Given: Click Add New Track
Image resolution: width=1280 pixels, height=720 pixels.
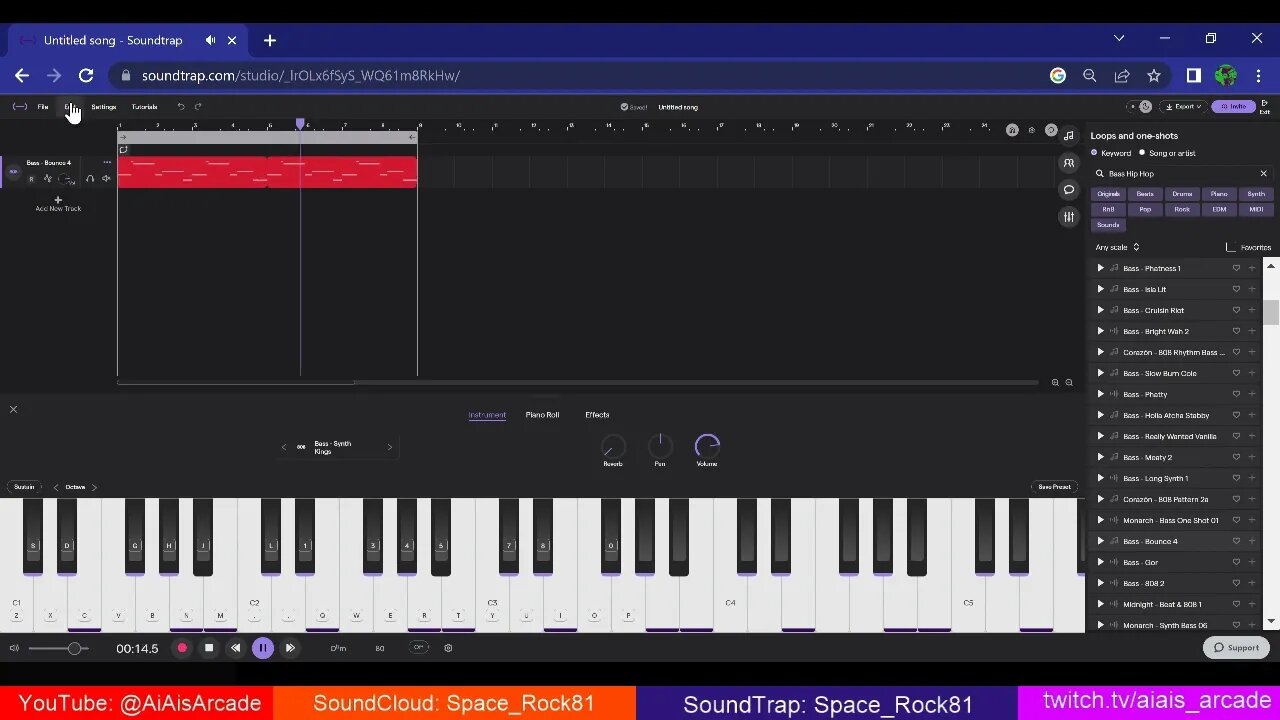Looking at the screenshot, I should tap(58, 204).
